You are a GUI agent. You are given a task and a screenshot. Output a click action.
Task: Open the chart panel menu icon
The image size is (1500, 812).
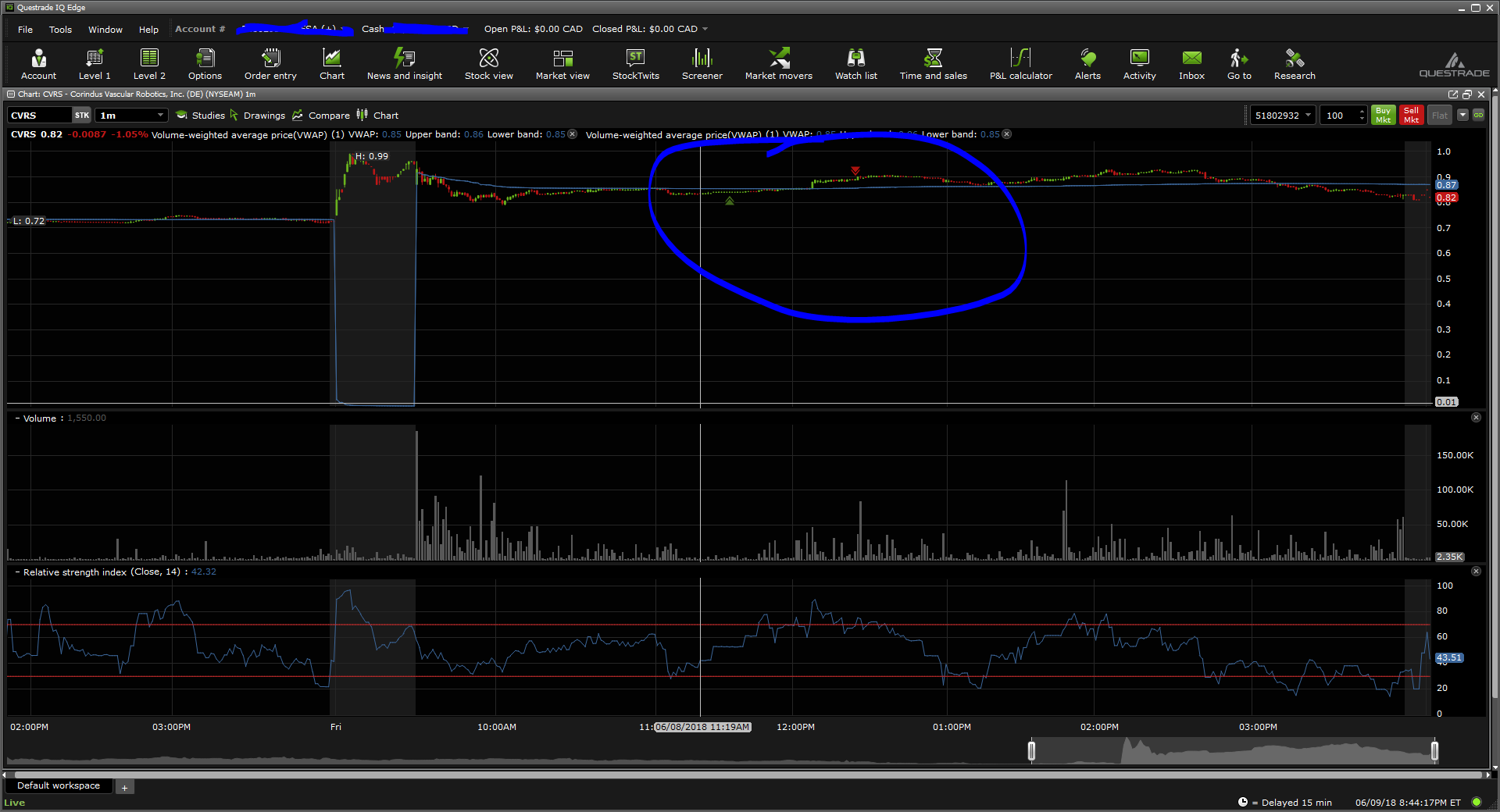[x=11, y=94]
